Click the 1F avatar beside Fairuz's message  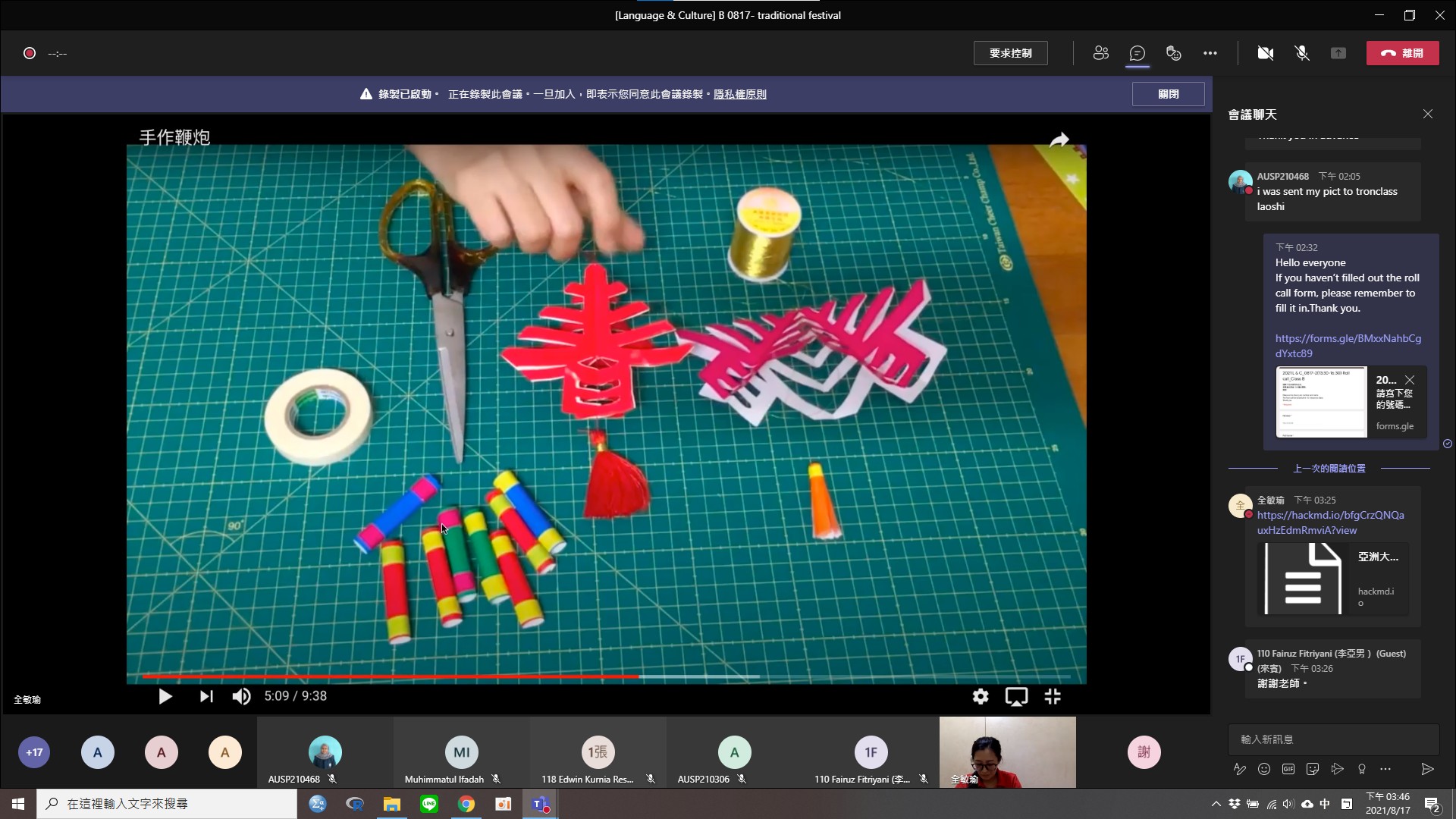coord(1240,659)
